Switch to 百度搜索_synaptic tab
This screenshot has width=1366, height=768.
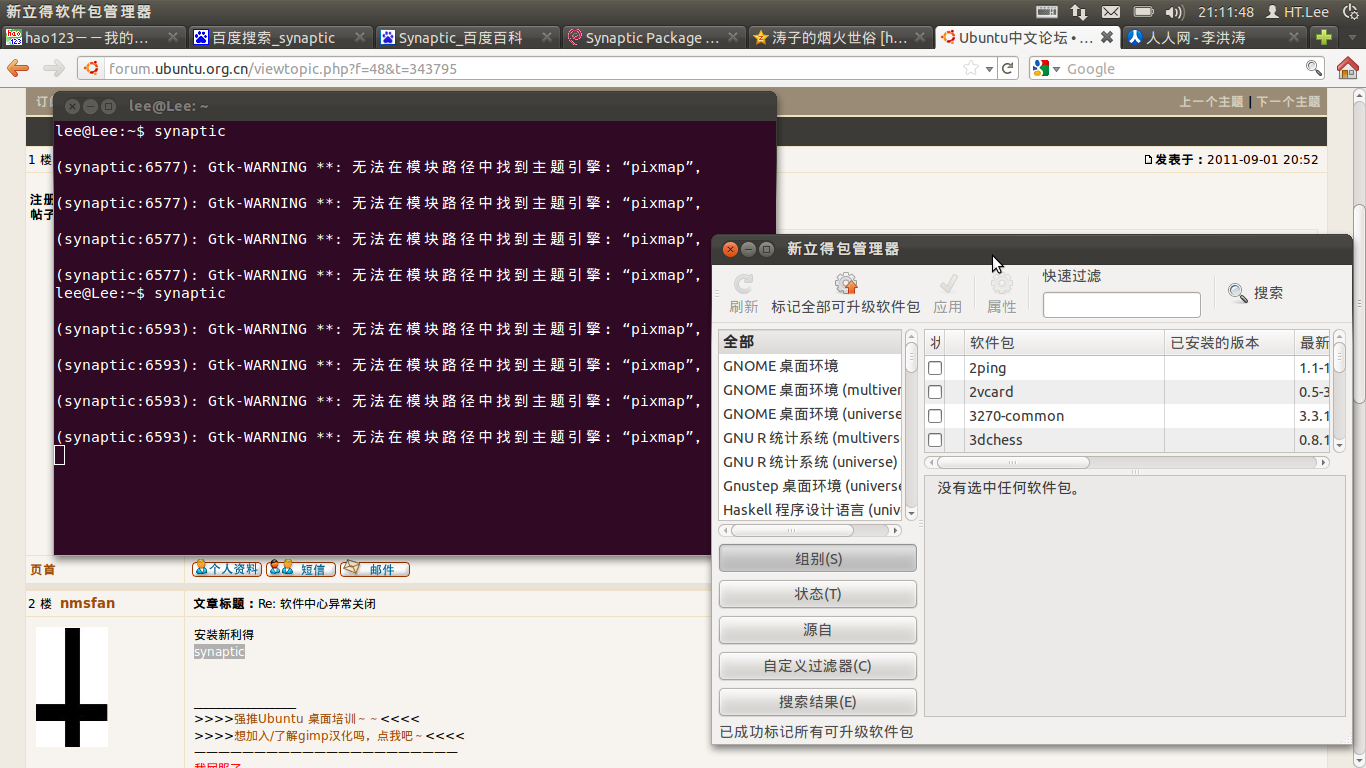[280, 37]
